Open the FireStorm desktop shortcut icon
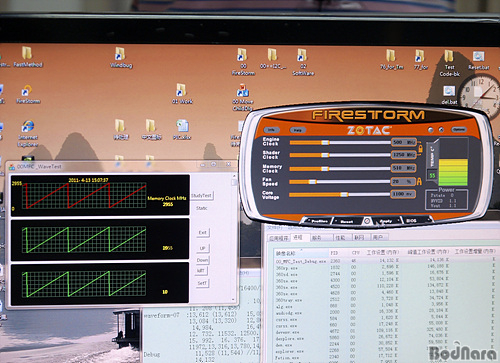Viewport: 500px width, 363px height. pos(28,95)
